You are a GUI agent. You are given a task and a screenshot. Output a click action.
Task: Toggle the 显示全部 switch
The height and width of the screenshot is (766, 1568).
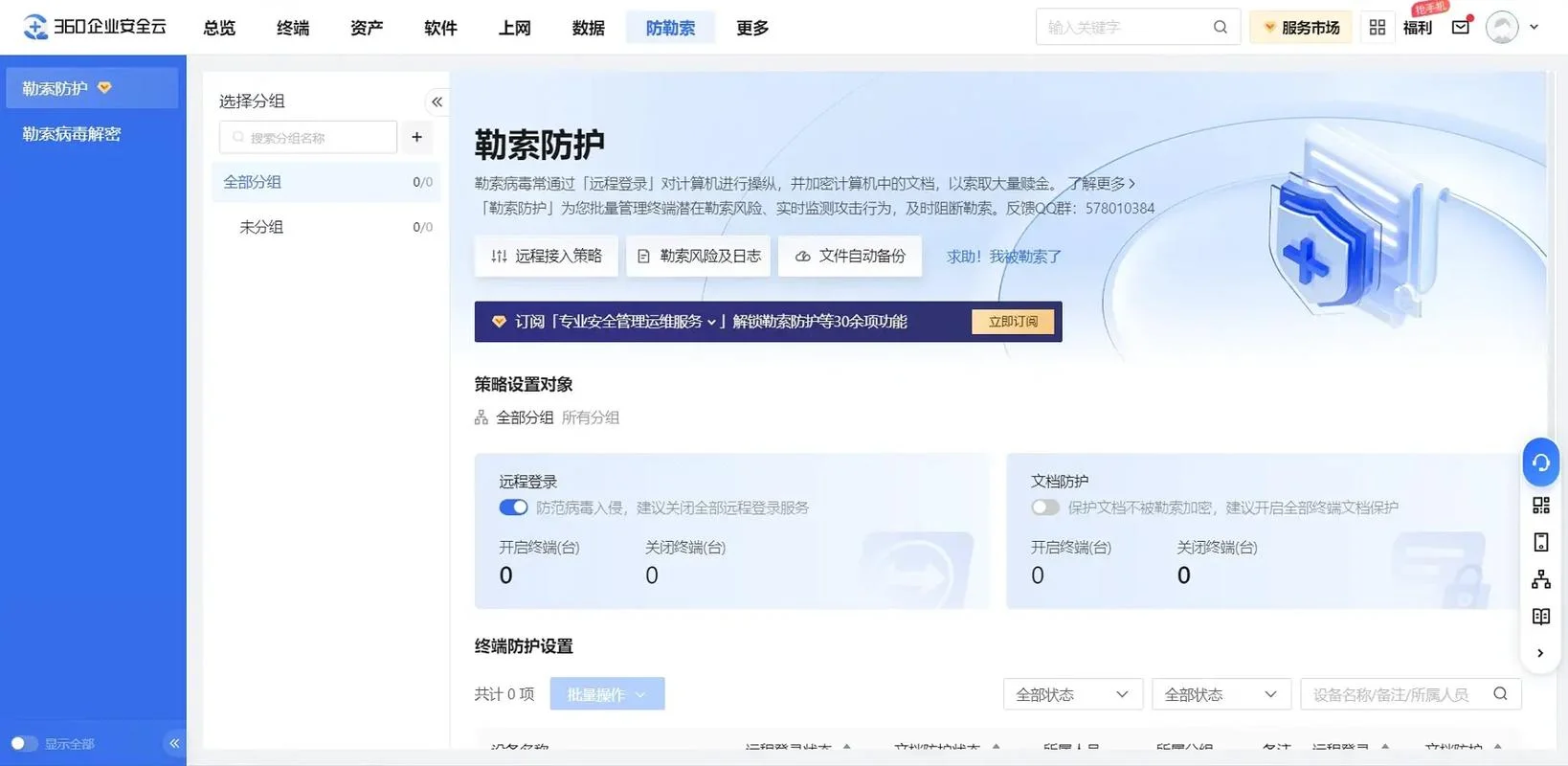[24, 743]
